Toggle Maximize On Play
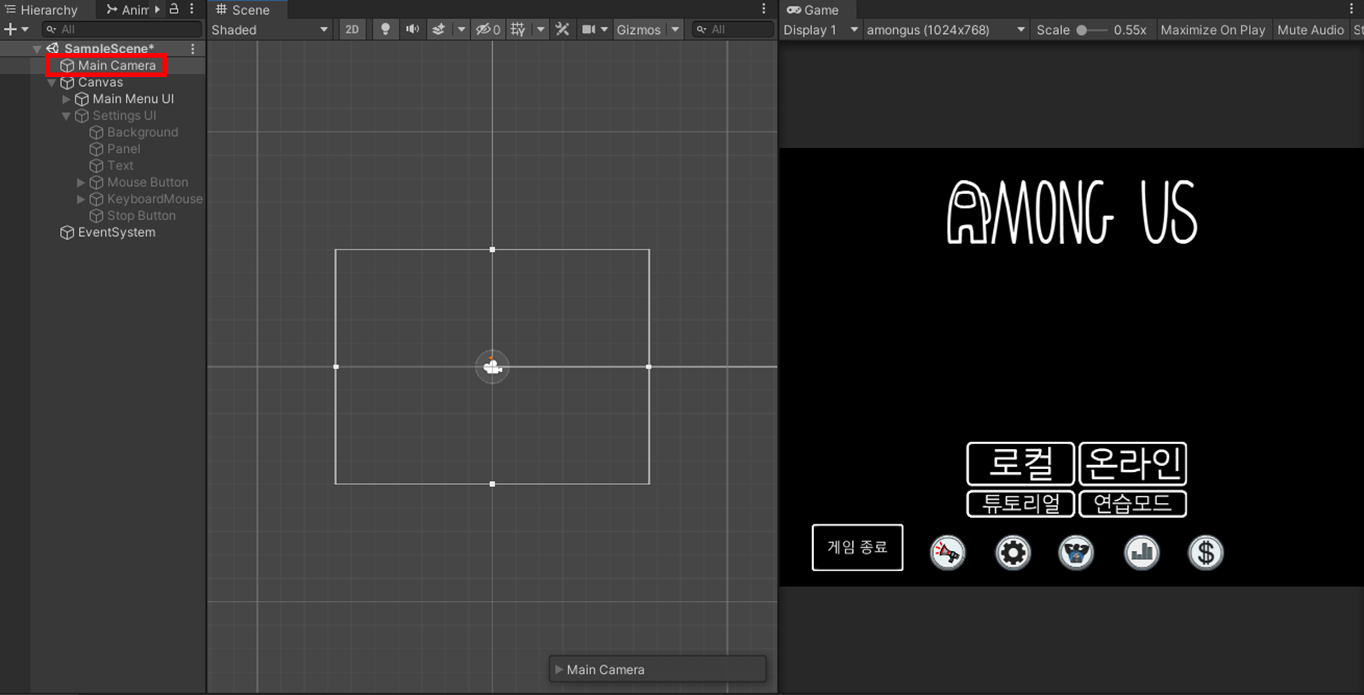Viewport: 1364px width, 695px height. pyautogui.click(x=1213, y=30)
